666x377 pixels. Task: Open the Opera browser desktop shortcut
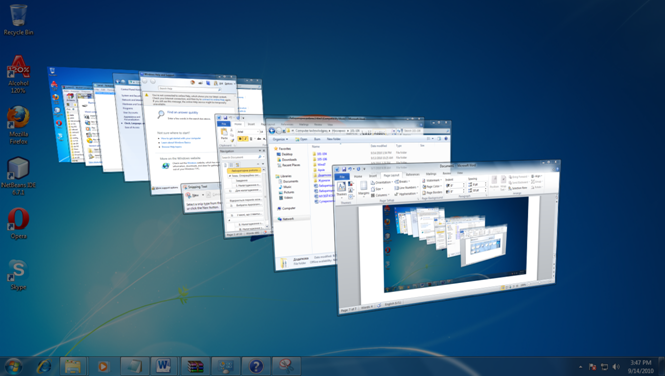(18, 223)
